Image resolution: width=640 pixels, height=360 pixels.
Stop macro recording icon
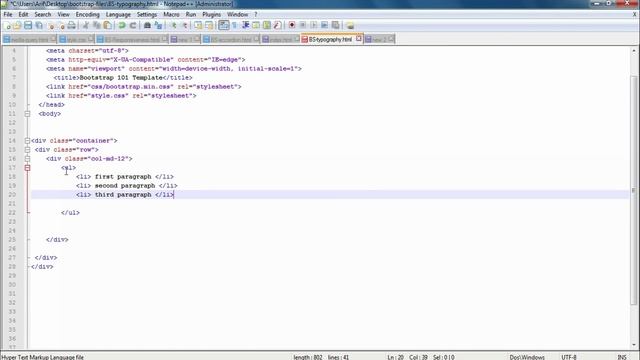pos(302,25)
